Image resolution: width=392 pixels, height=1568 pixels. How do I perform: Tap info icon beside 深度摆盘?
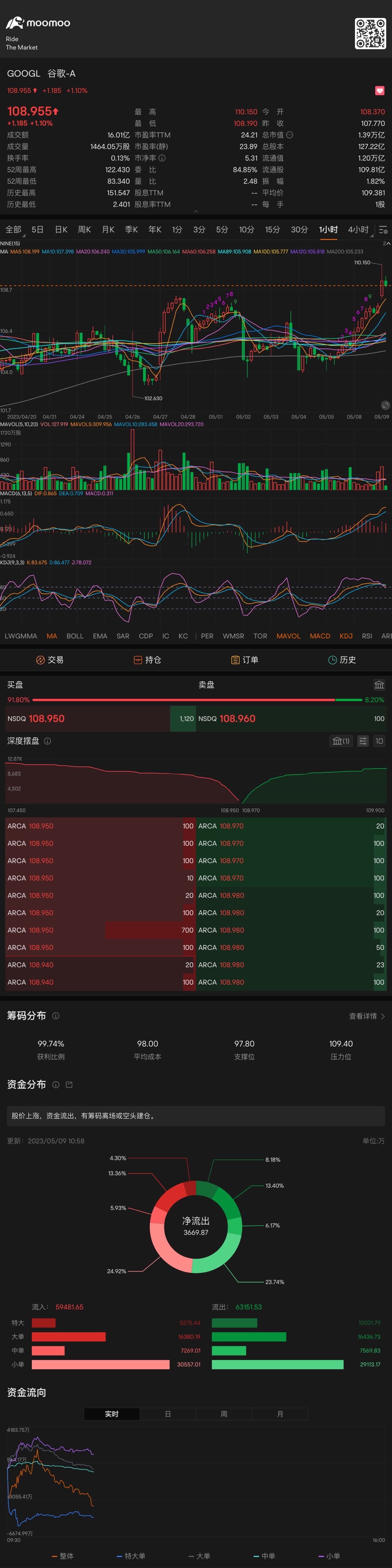pyautogui.click(x=47, y=741)
